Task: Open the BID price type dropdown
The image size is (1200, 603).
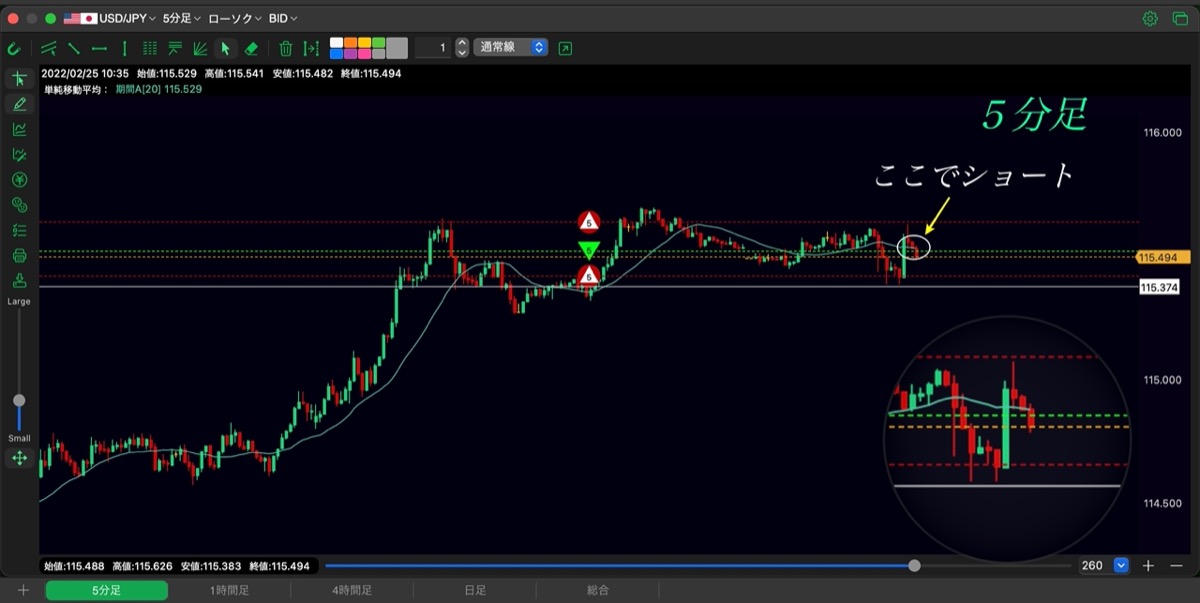Action: coord(283,18)
